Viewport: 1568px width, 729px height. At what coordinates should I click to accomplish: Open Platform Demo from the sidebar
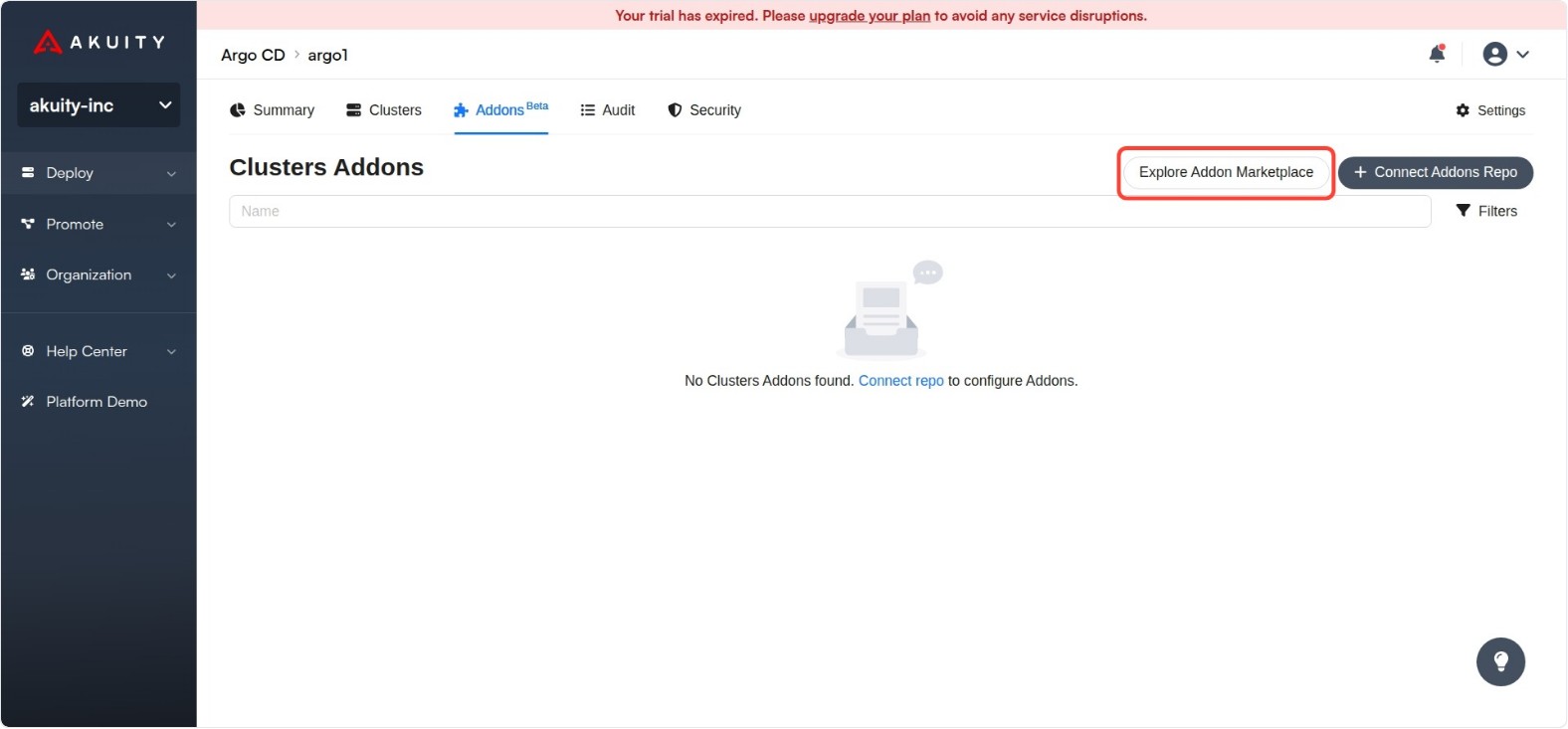(98, 402)
